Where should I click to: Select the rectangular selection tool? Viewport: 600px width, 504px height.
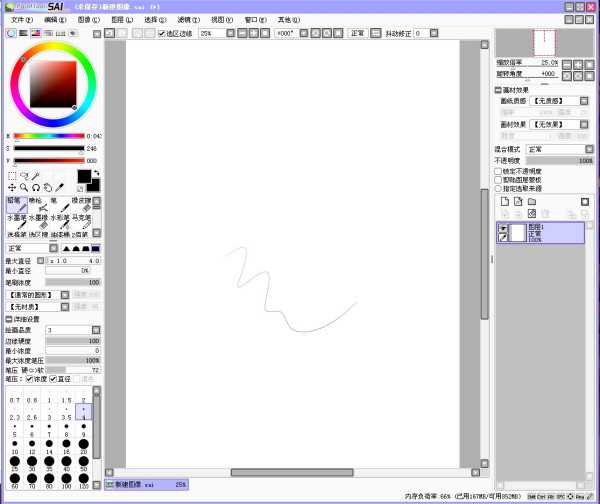click(x=12, y=174)
